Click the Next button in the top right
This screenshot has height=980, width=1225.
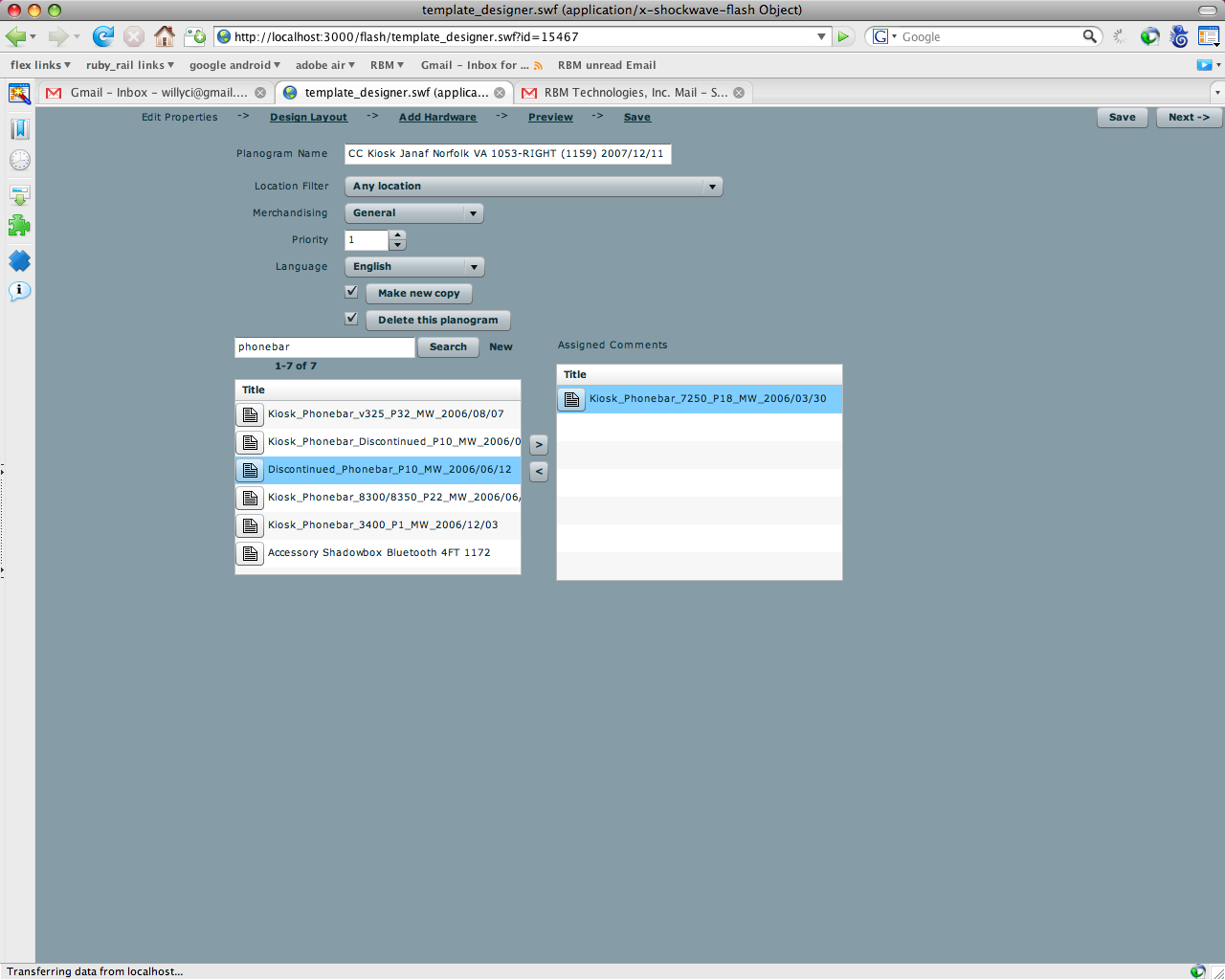pyautogui.click(x=1189, y=117)
